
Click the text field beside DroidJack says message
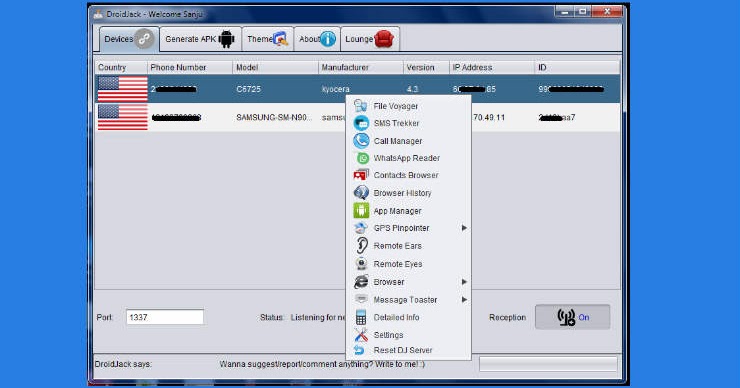coord(548,364)
